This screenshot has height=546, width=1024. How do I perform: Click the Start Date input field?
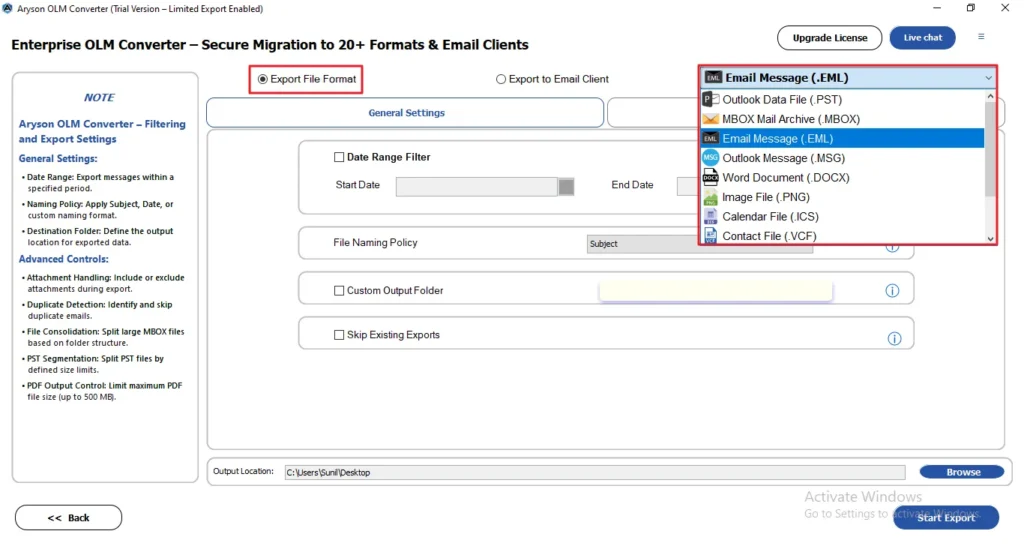tap(477, 187)
